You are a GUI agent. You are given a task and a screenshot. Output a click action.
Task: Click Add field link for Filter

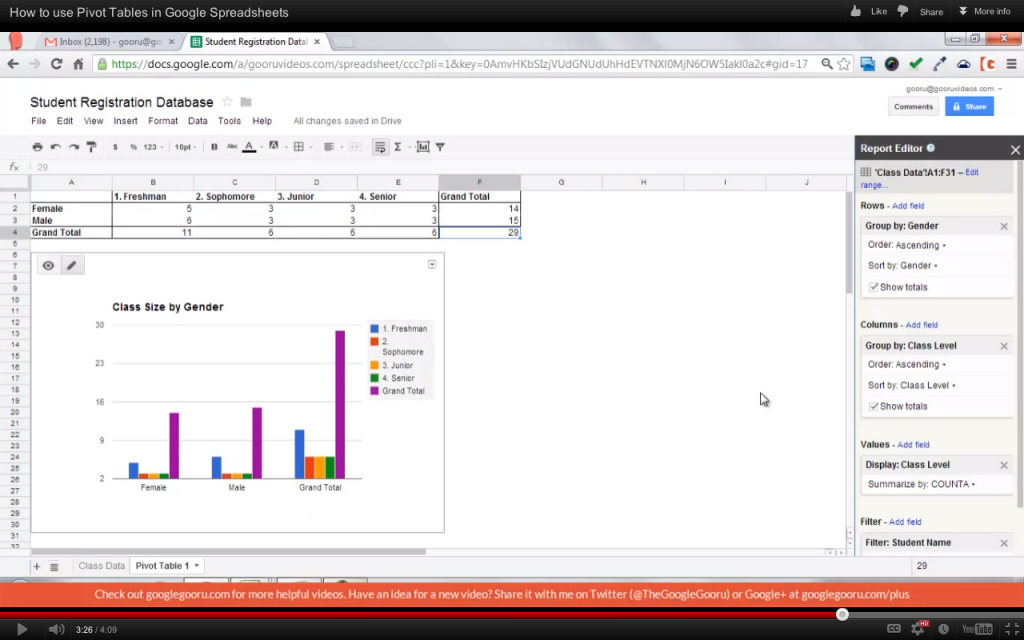pos(905,522)
